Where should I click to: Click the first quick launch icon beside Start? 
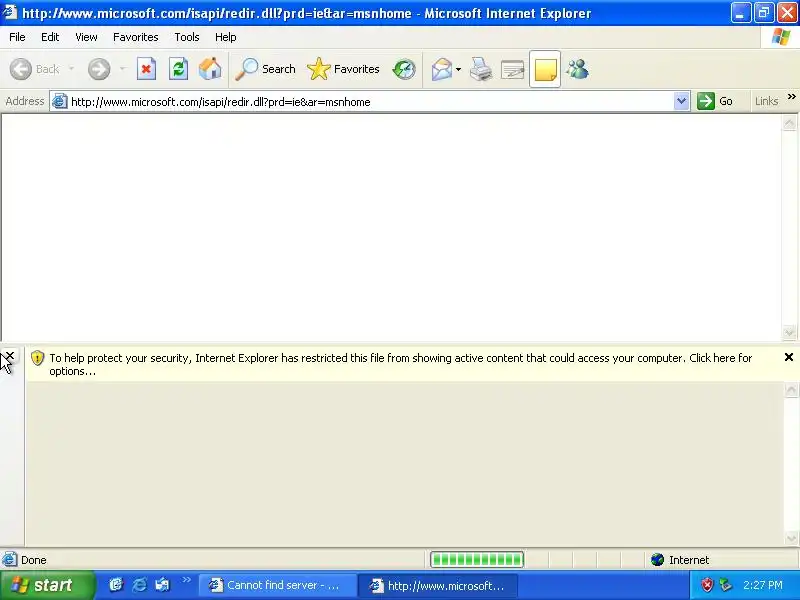116,585
